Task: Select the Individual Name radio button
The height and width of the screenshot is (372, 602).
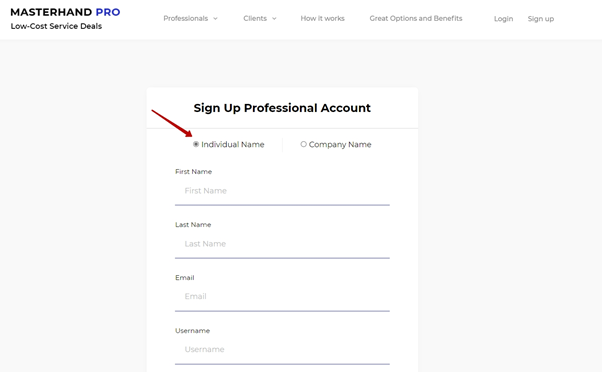Action: pyautogui.click(x=196, y=144)
